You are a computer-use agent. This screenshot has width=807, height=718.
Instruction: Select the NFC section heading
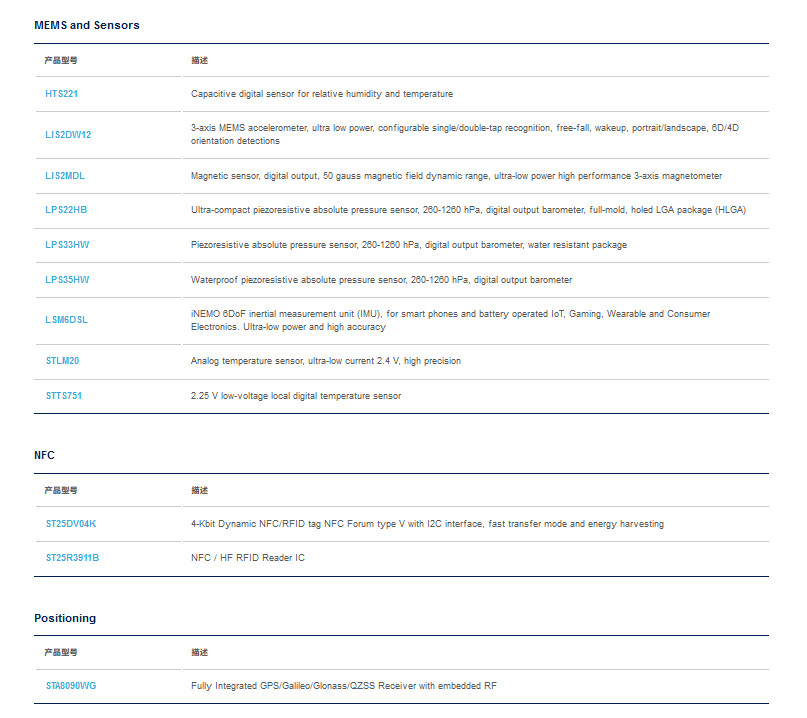tap(44, 456)
